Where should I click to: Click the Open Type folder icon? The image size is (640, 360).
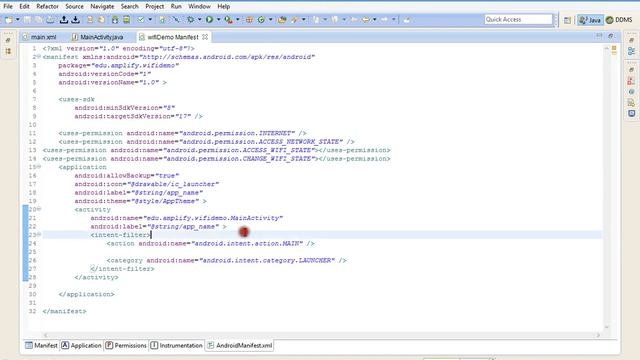click(x=282, y=20)
